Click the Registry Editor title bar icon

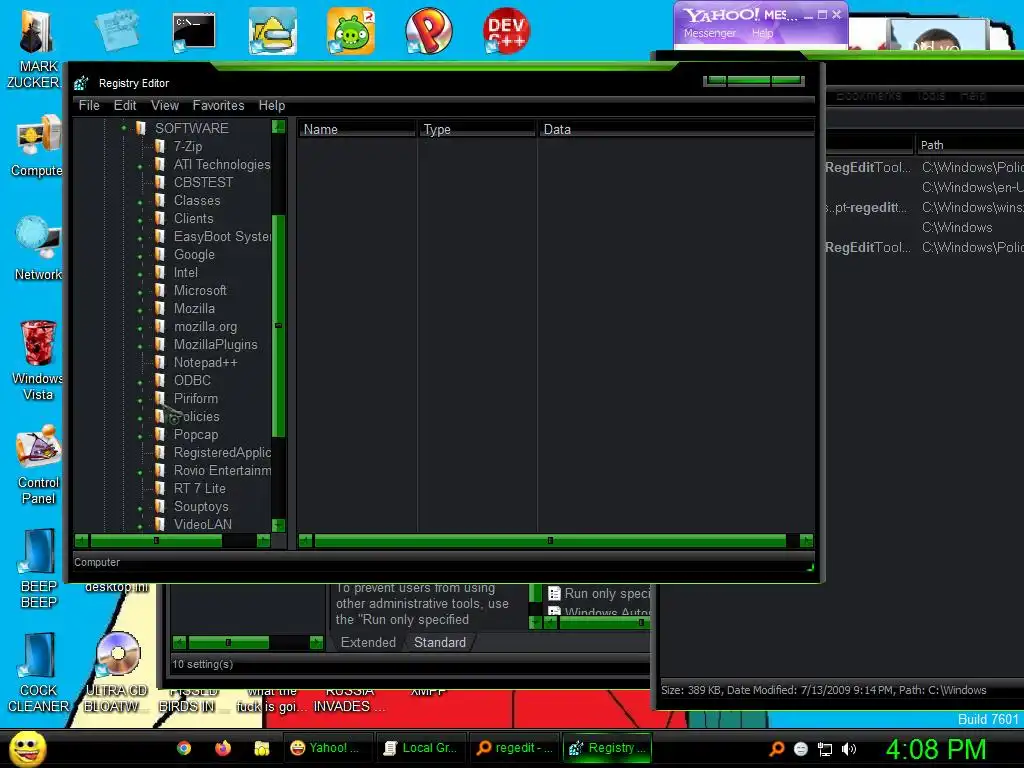81,83
